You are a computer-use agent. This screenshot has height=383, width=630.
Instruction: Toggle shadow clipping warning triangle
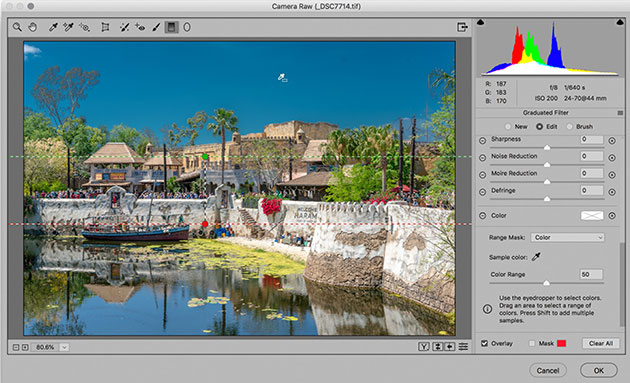pyautogui.click(x=481, y=22)
